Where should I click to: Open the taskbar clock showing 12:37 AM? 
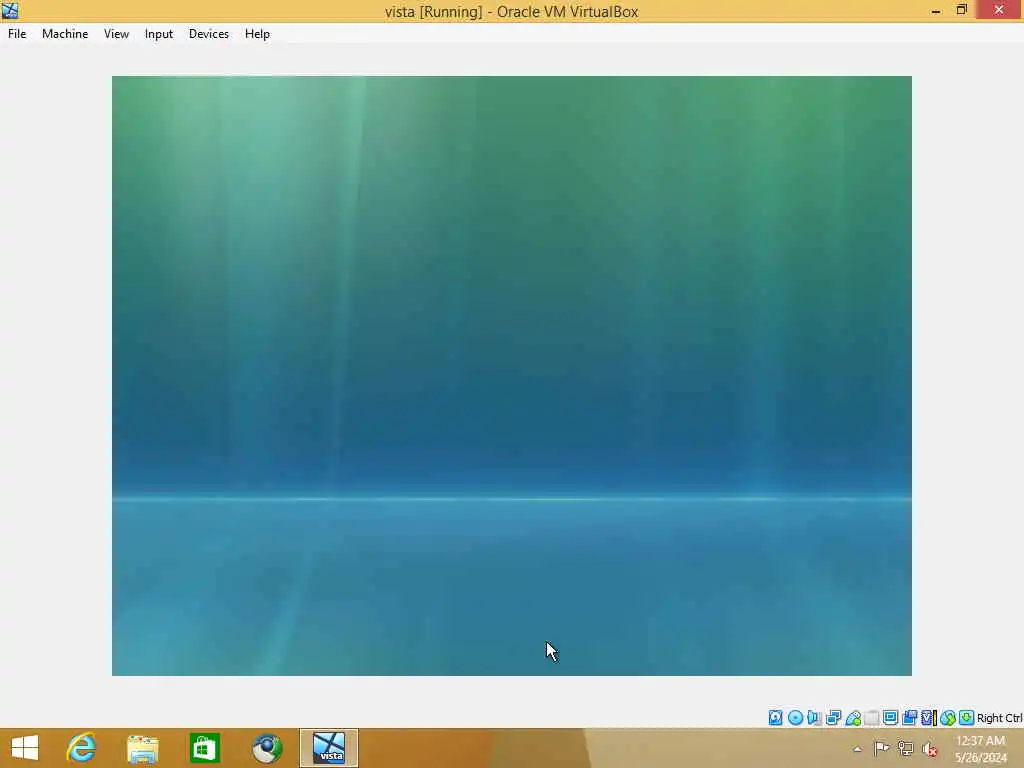tap(980, 749)
